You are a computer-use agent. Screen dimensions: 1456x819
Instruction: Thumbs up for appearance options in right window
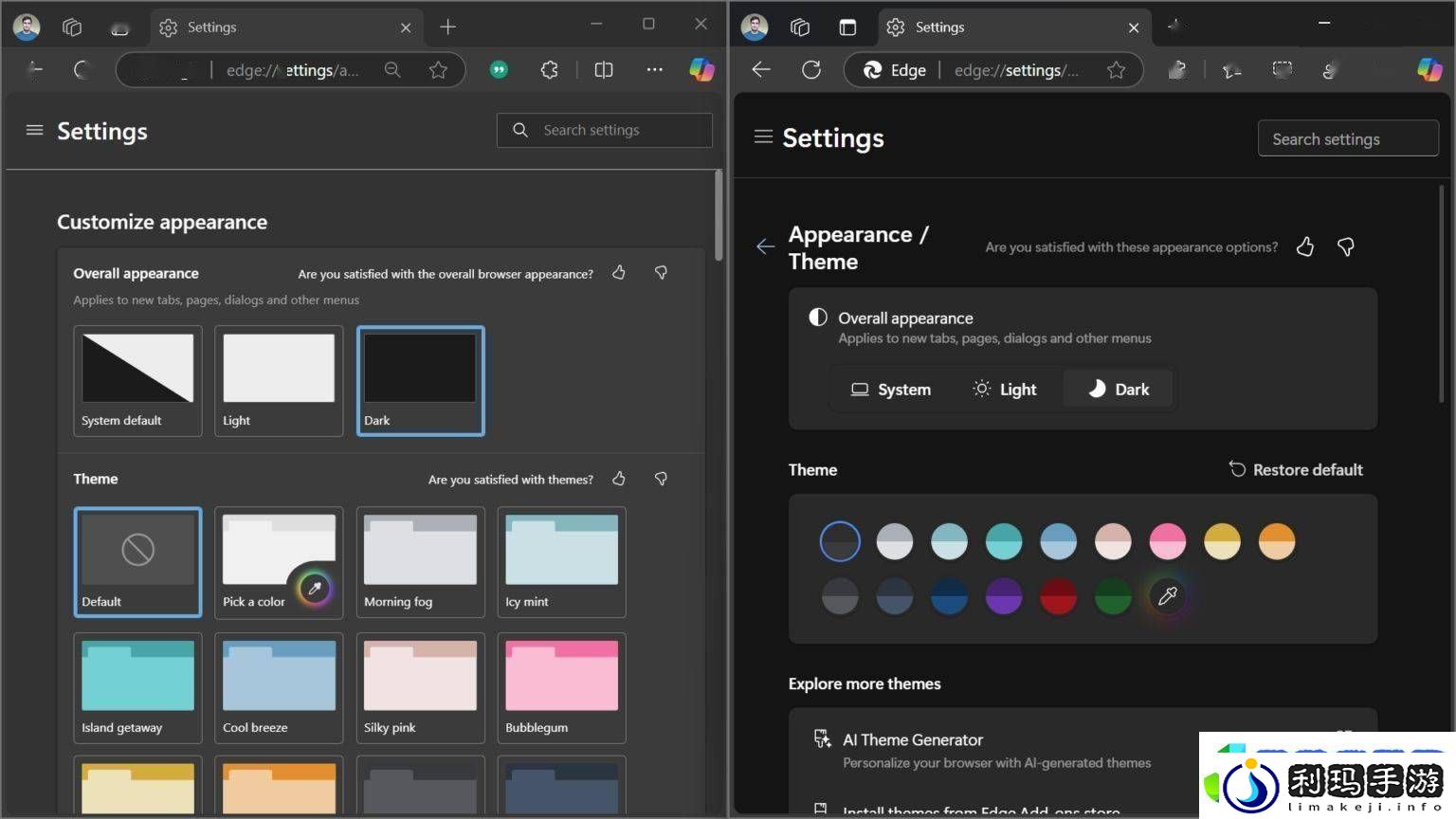pos(1305,246)
